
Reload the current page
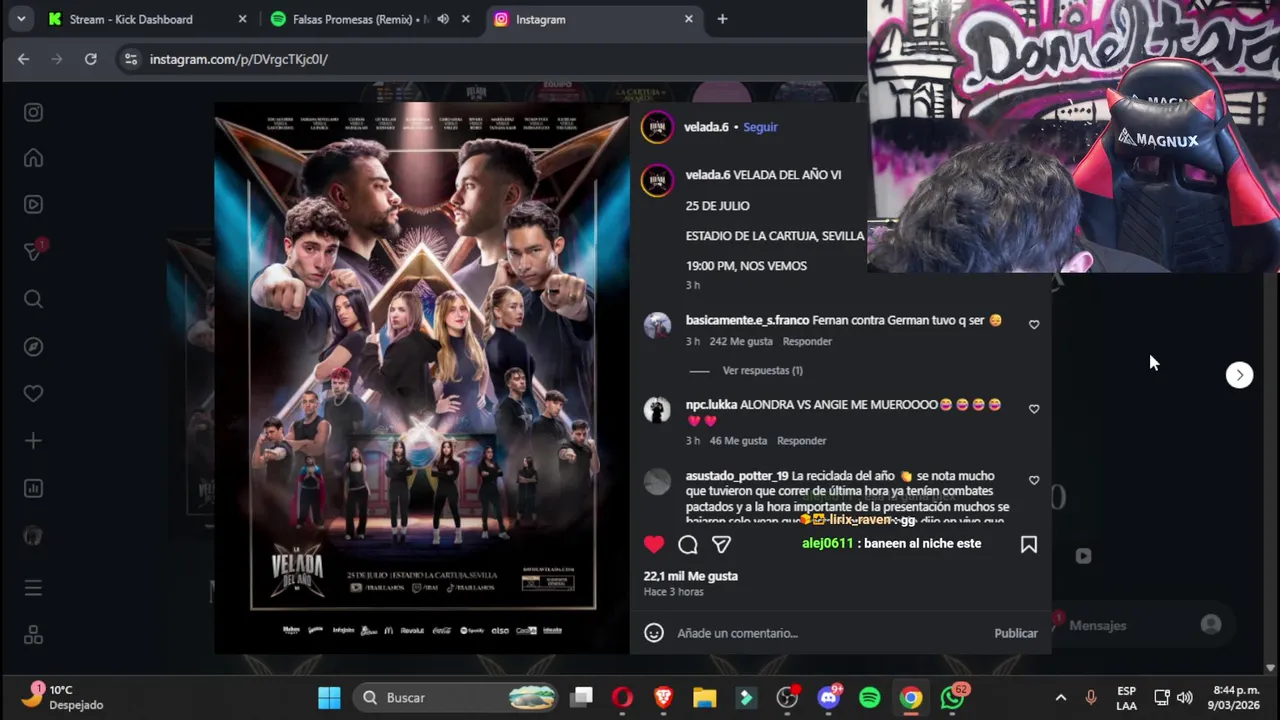tap(90, 59)
